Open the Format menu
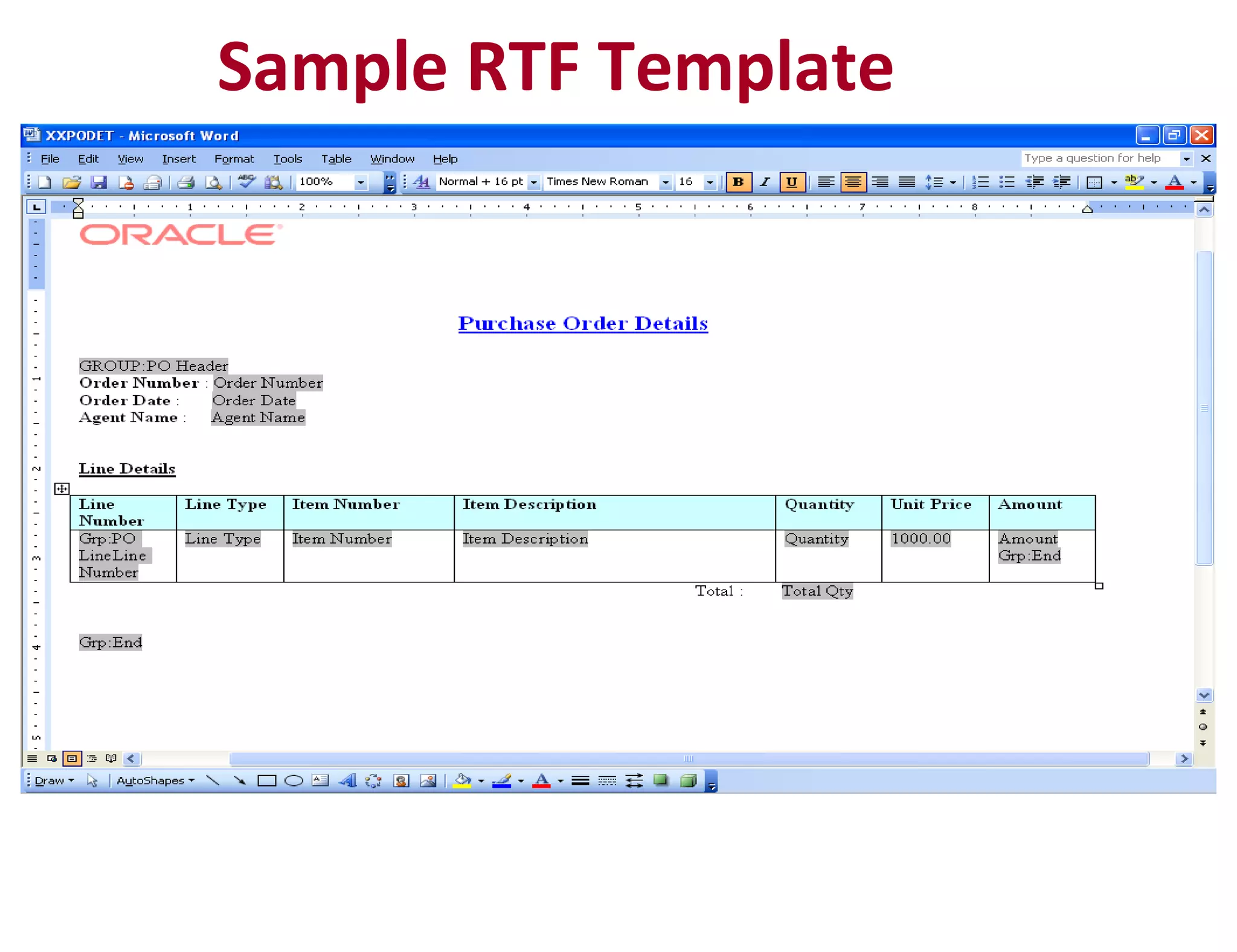The height and width of the screenshot is (952, 1237). [x=234, y=159]
